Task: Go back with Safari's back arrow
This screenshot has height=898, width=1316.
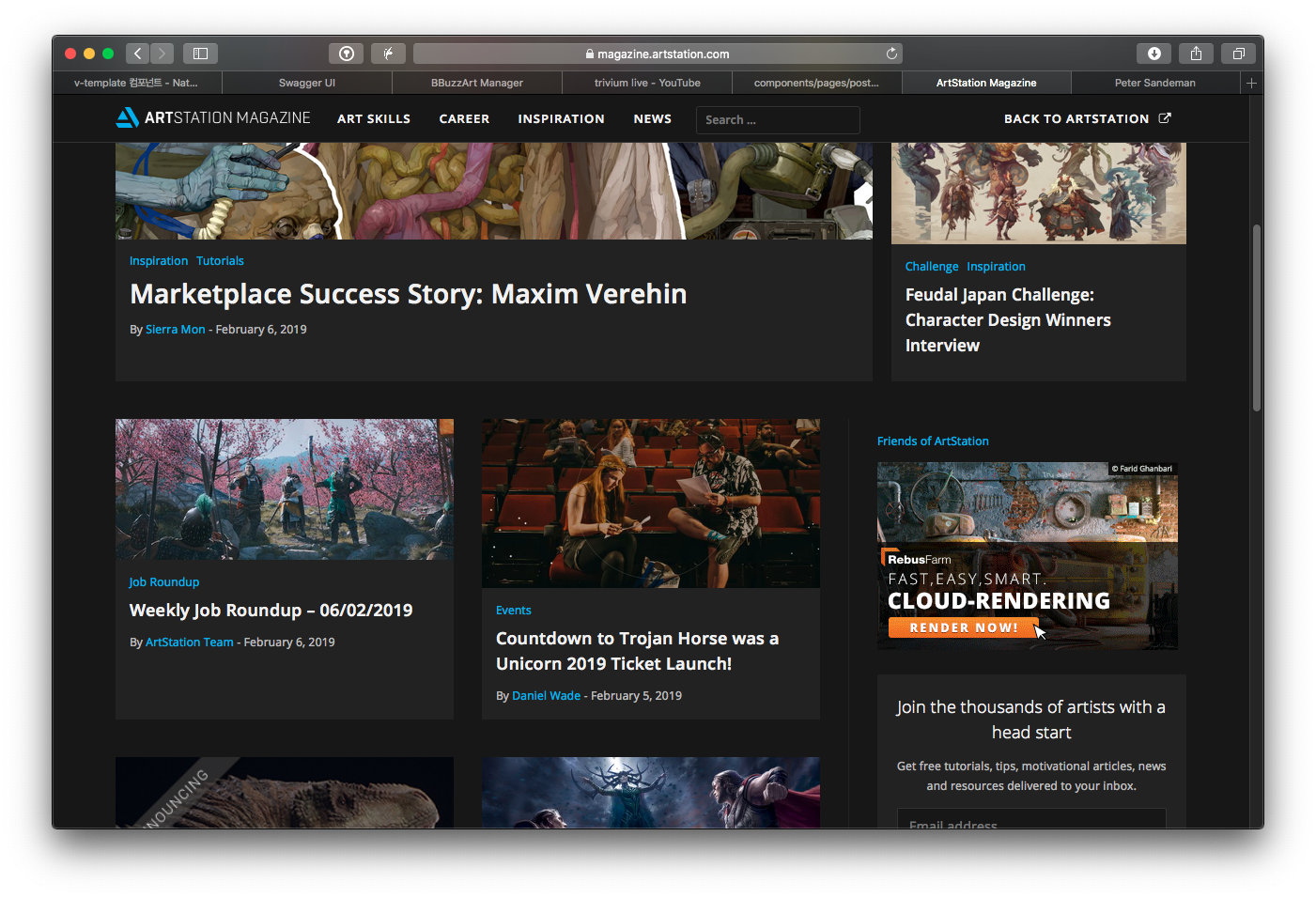Action: click(x=137, y=54)
